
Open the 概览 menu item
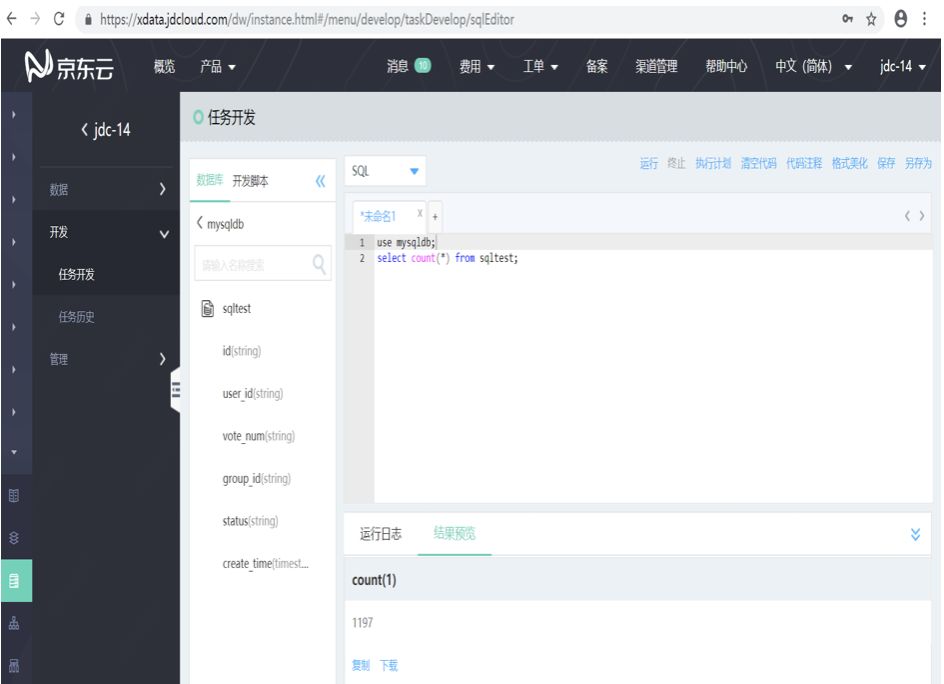(x=164, y=66)
